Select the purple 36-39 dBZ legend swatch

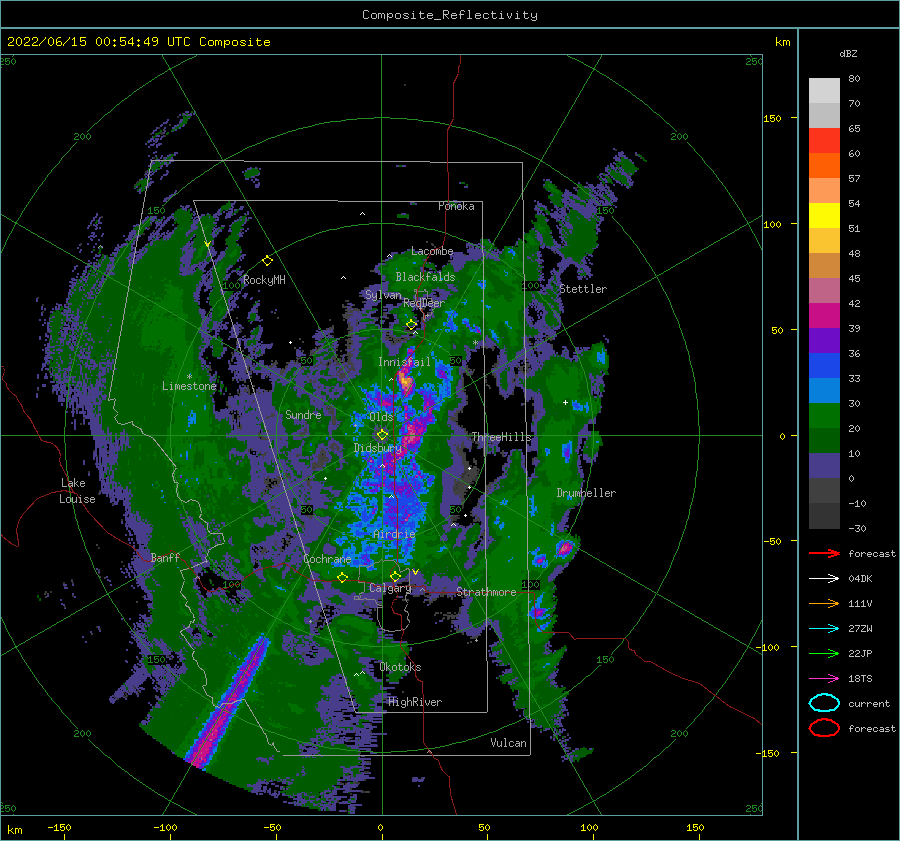click(x=824, y=341)
